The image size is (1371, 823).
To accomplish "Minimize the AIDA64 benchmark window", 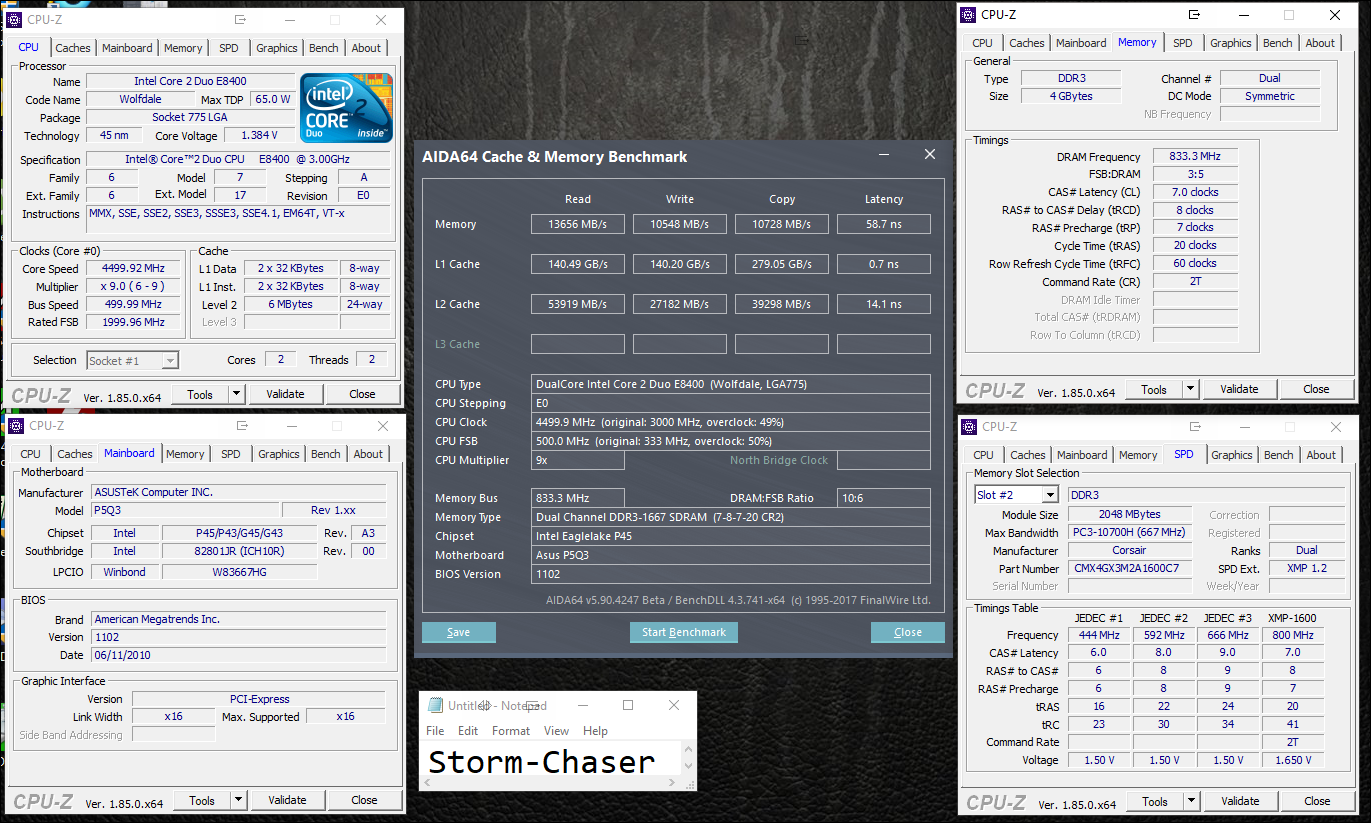I will pos(884,155).
